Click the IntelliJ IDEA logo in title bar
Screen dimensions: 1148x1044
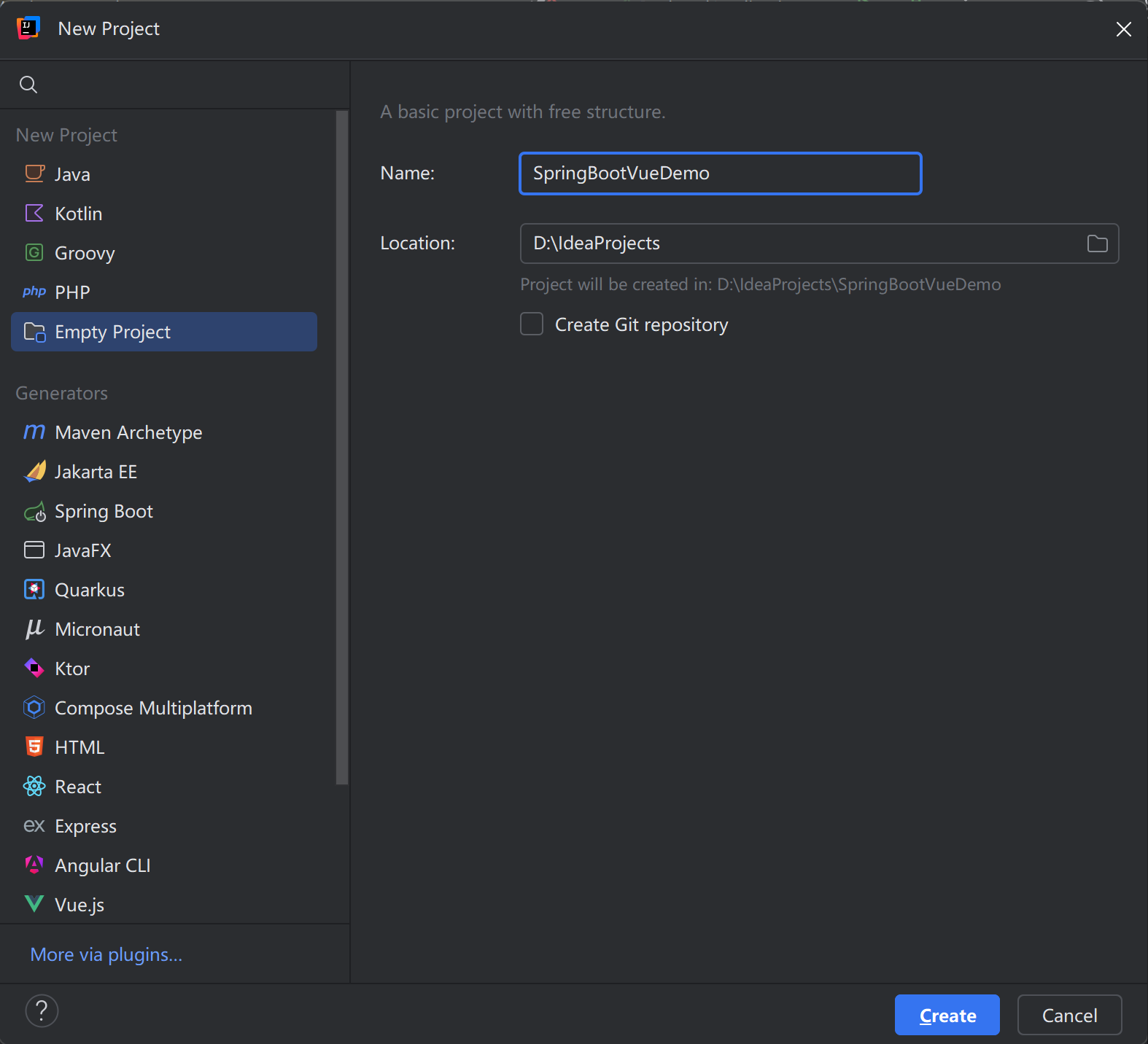tap(28, 28)
